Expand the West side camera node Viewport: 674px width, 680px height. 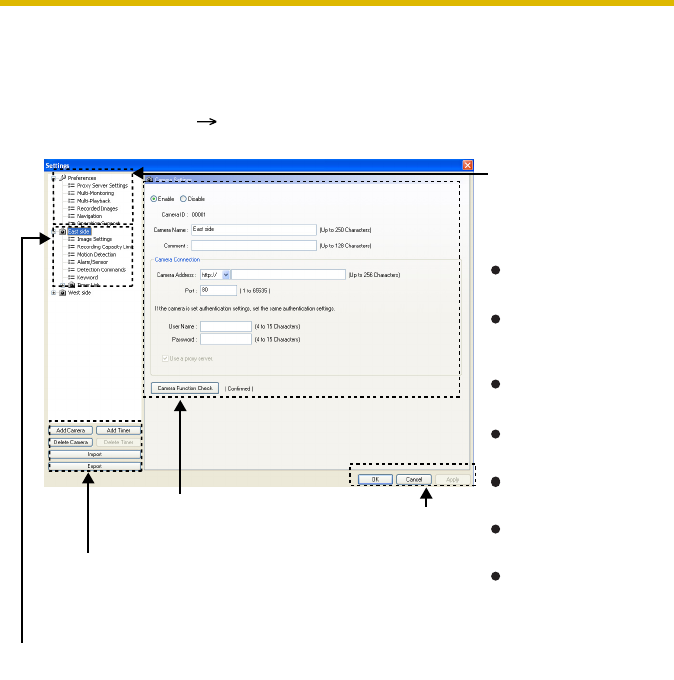click(x=53, y=293)
